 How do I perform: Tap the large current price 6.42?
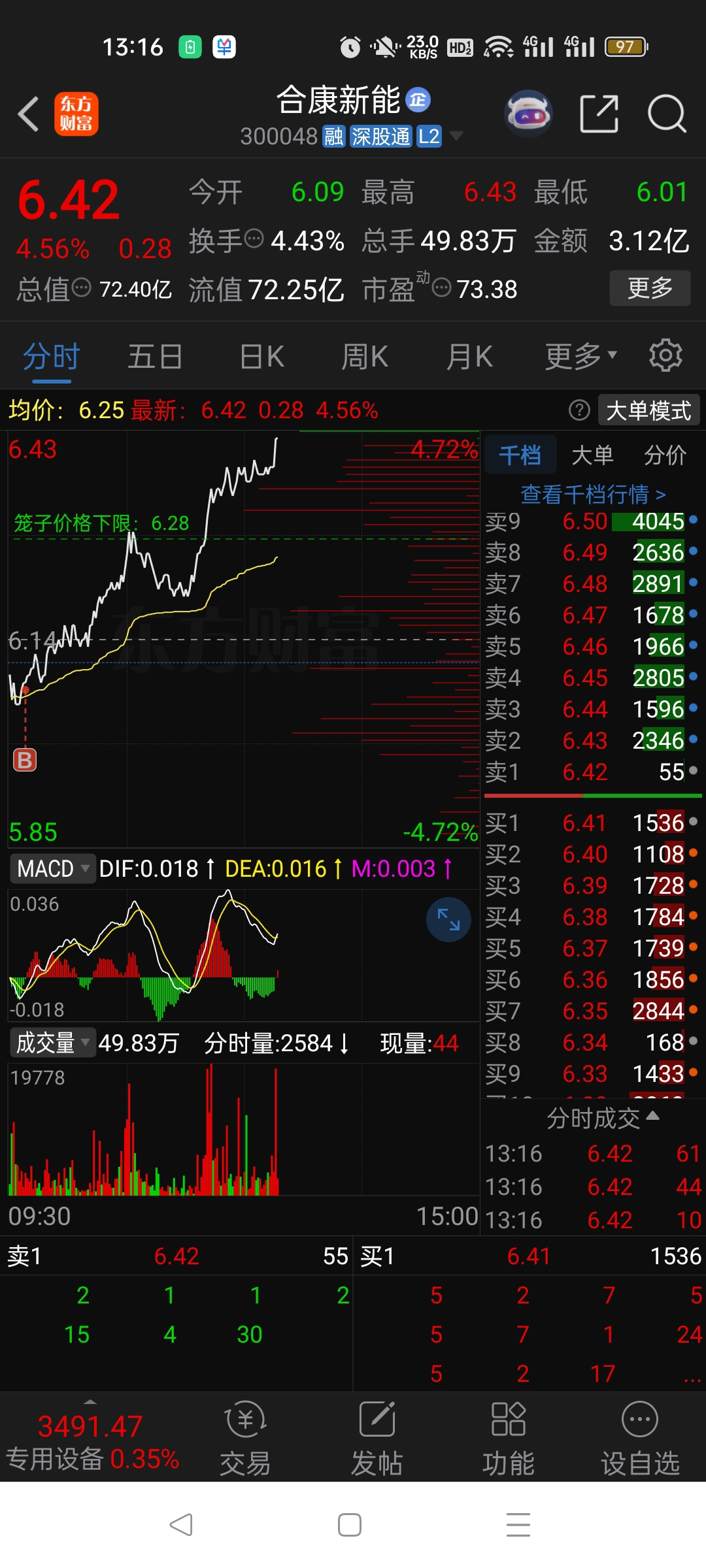(x=68, y=200)
